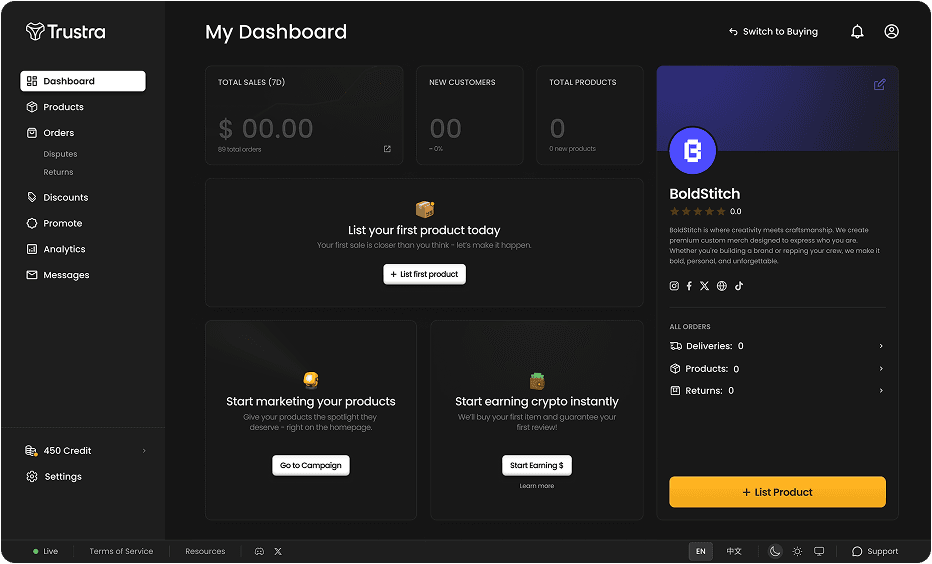932x564 pixels.
Task: Open Support chat
Action: 874,552
